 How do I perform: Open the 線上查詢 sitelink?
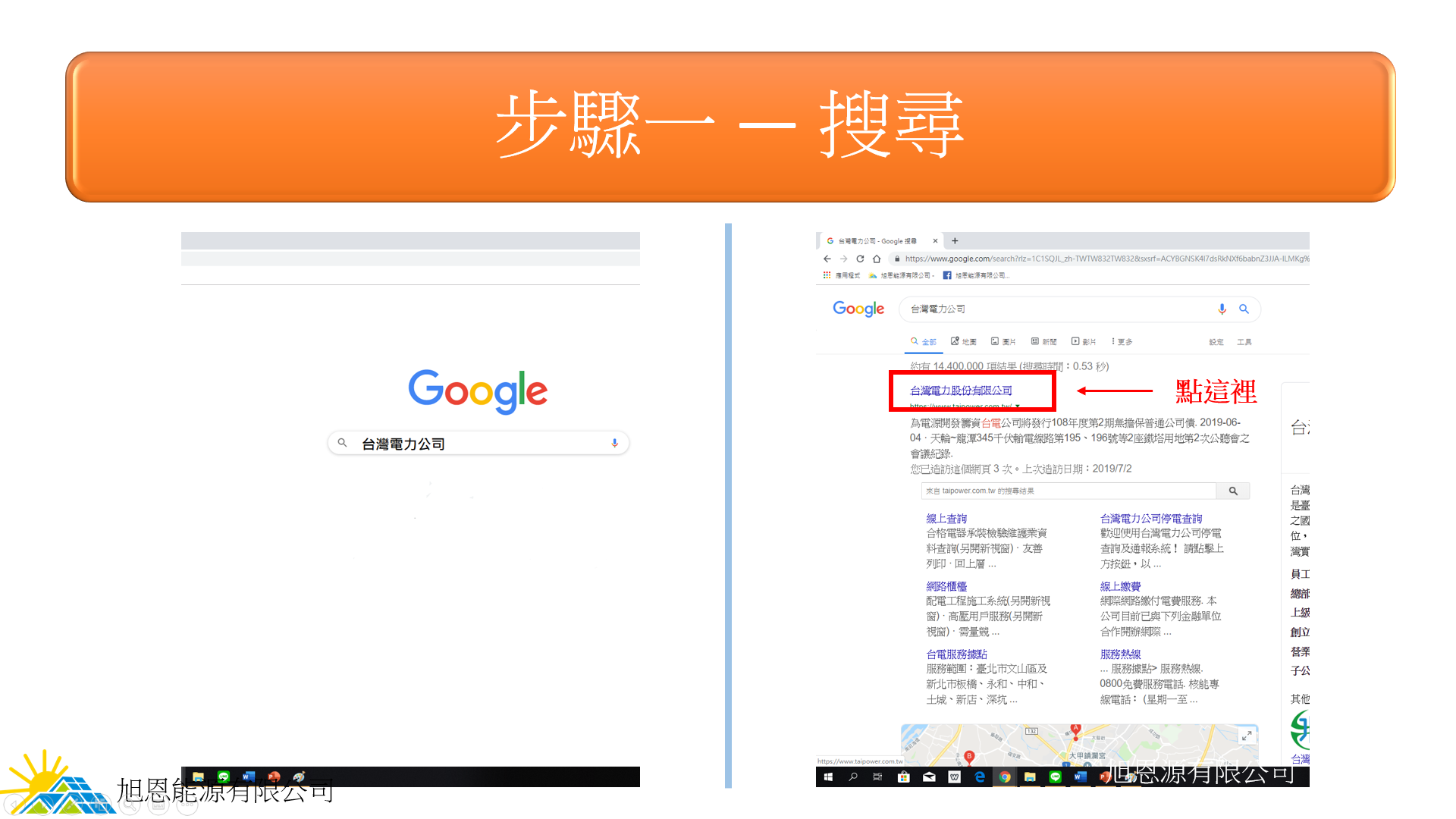pyautogui.click(x=946, y=519)
